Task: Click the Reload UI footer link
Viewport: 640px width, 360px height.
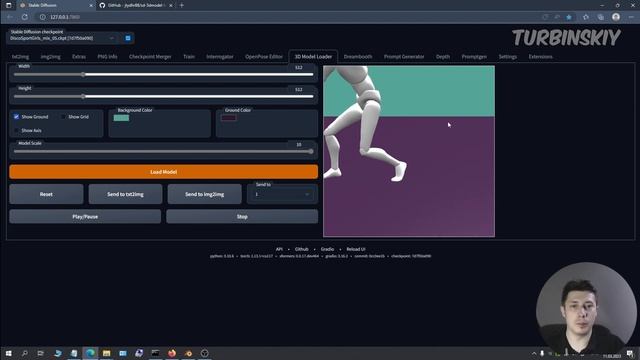Action: [356, 249]
